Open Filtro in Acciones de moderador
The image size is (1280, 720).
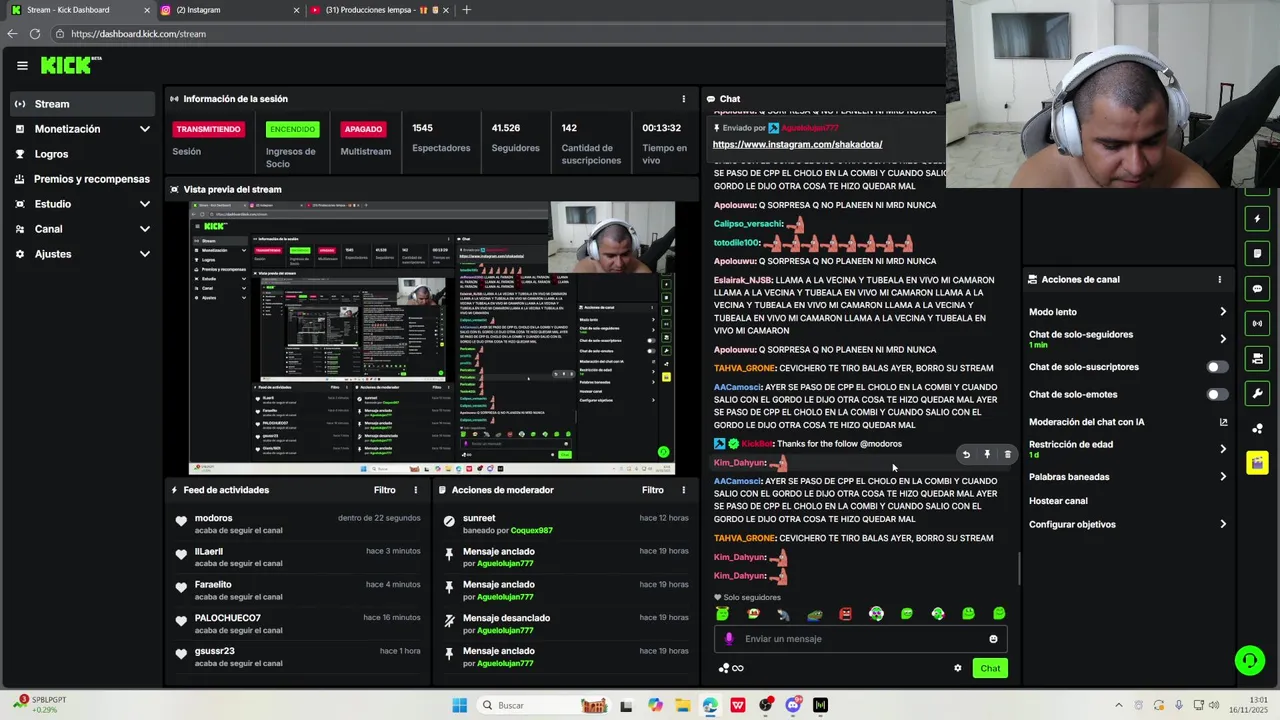(653, 490)
